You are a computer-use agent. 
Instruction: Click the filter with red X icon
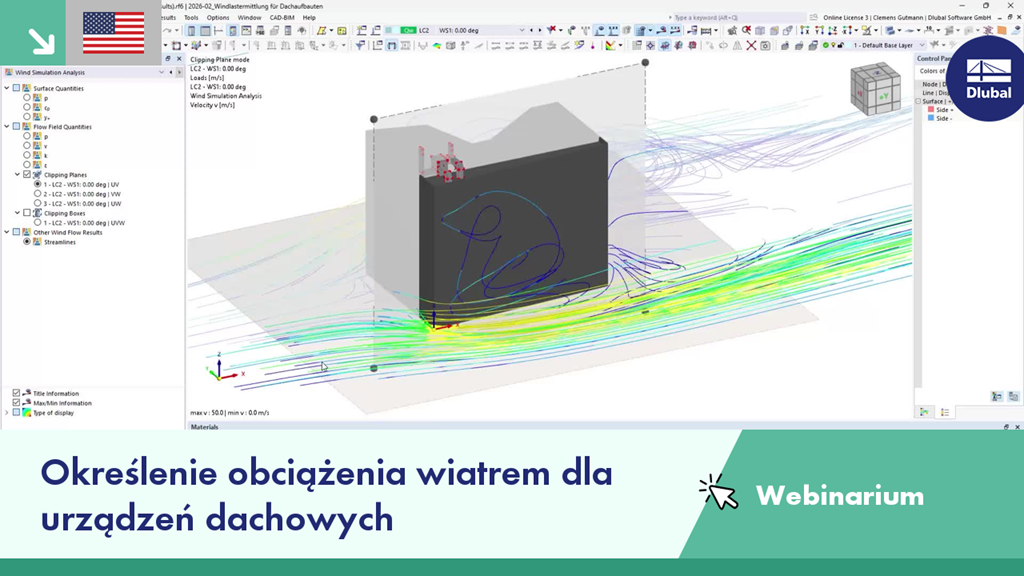coord(552,30)
